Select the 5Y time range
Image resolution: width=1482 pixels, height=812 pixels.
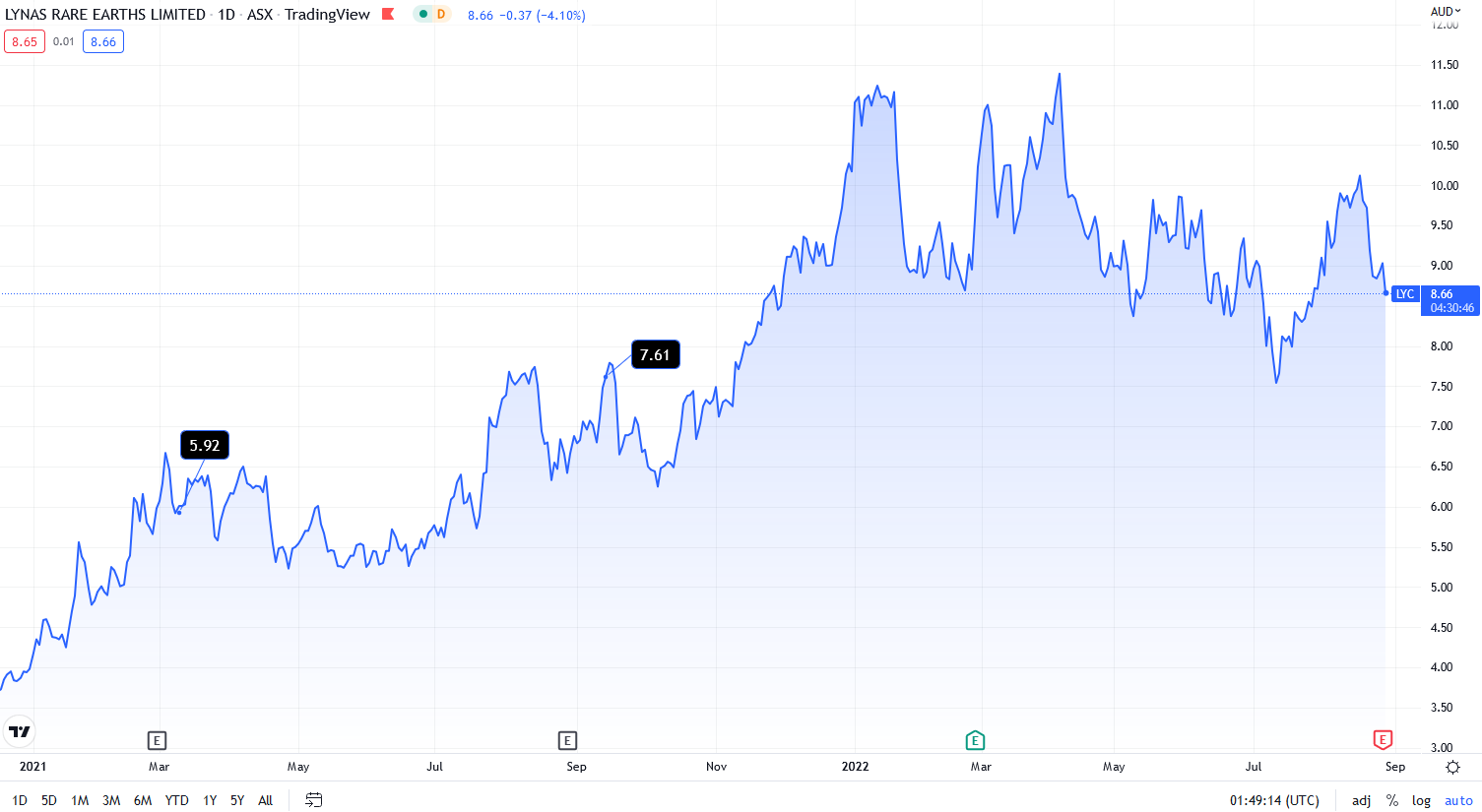237,800
